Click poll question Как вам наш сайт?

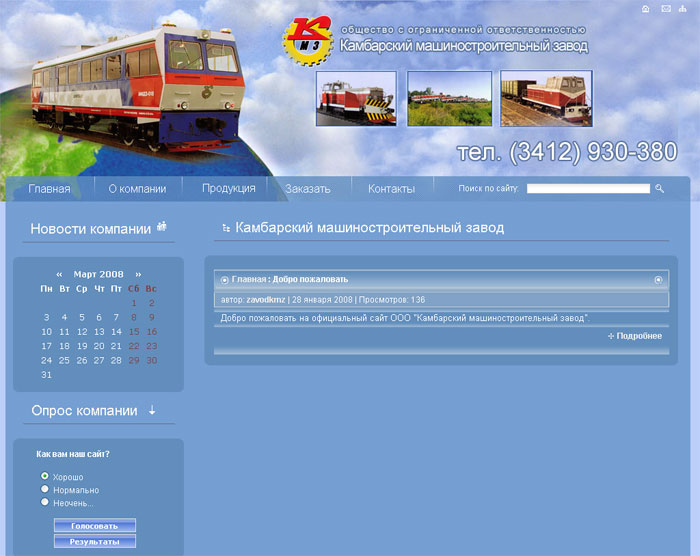73,454
